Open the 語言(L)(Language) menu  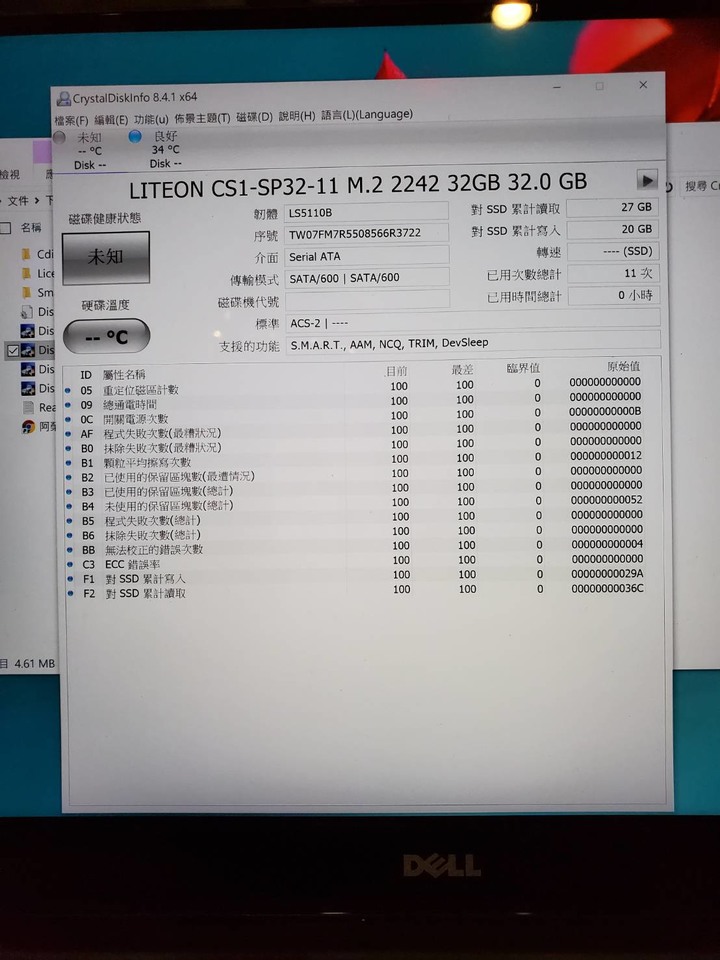367,114
